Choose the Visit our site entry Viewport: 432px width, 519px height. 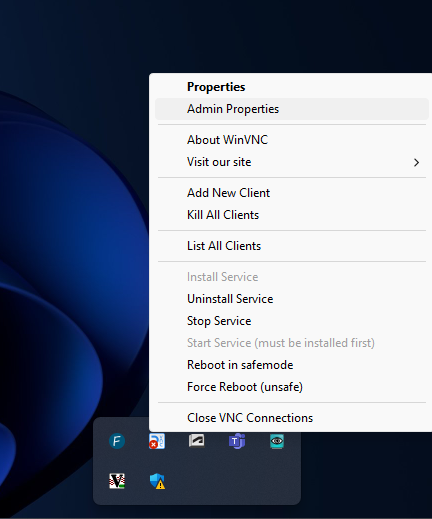tap(292, 162)
